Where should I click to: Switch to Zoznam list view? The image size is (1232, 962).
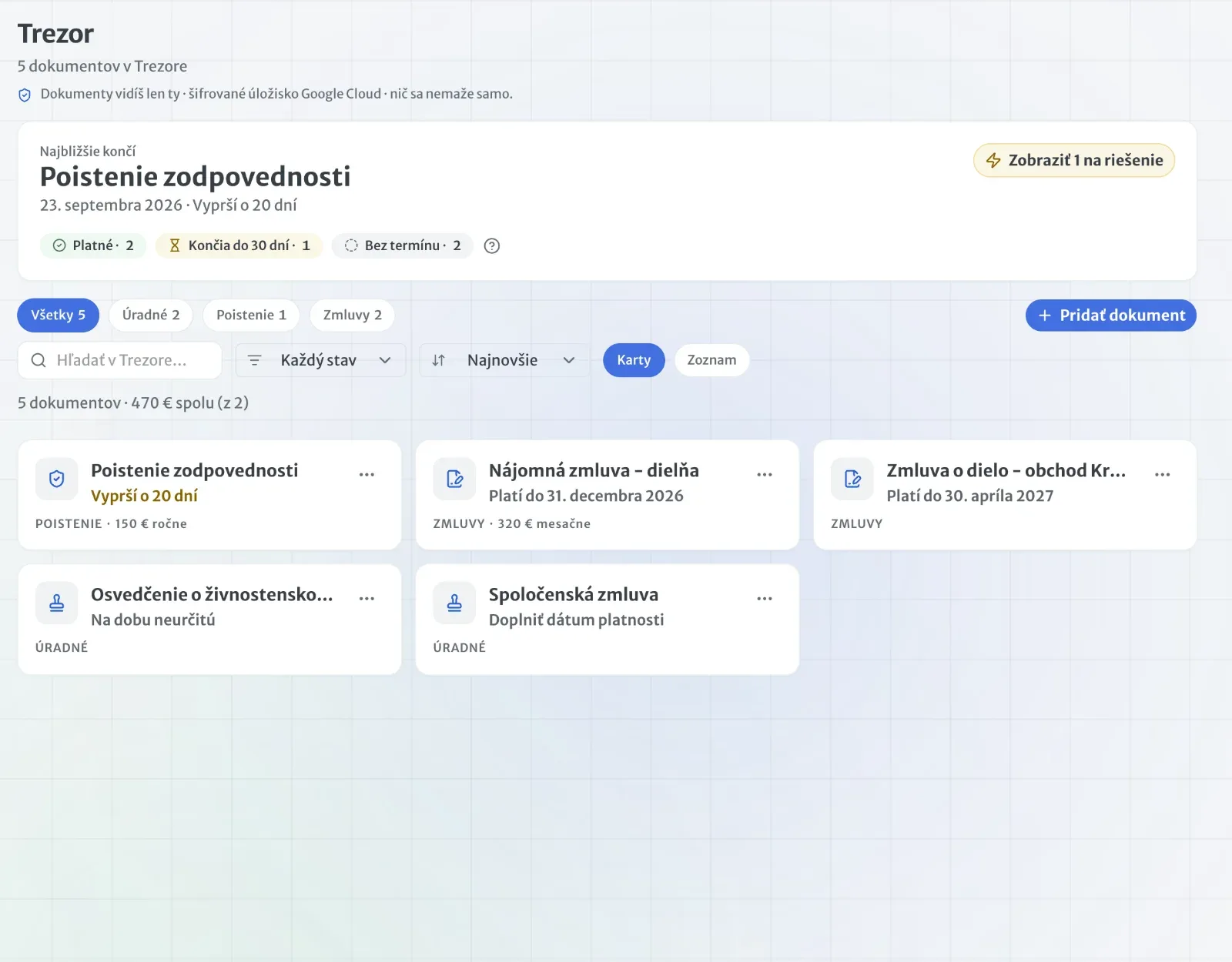(x=711, y=360)
